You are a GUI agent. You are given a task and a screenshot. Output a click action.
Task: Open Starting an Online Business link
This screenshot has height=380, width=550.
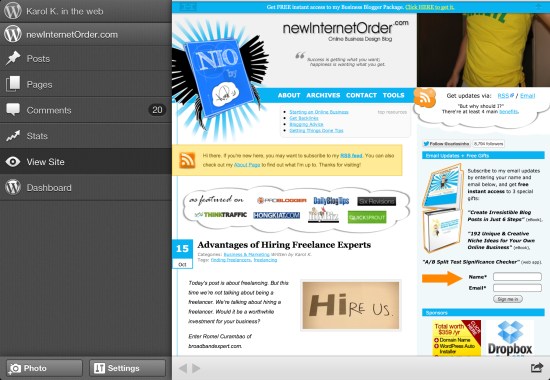pos(318,112)
